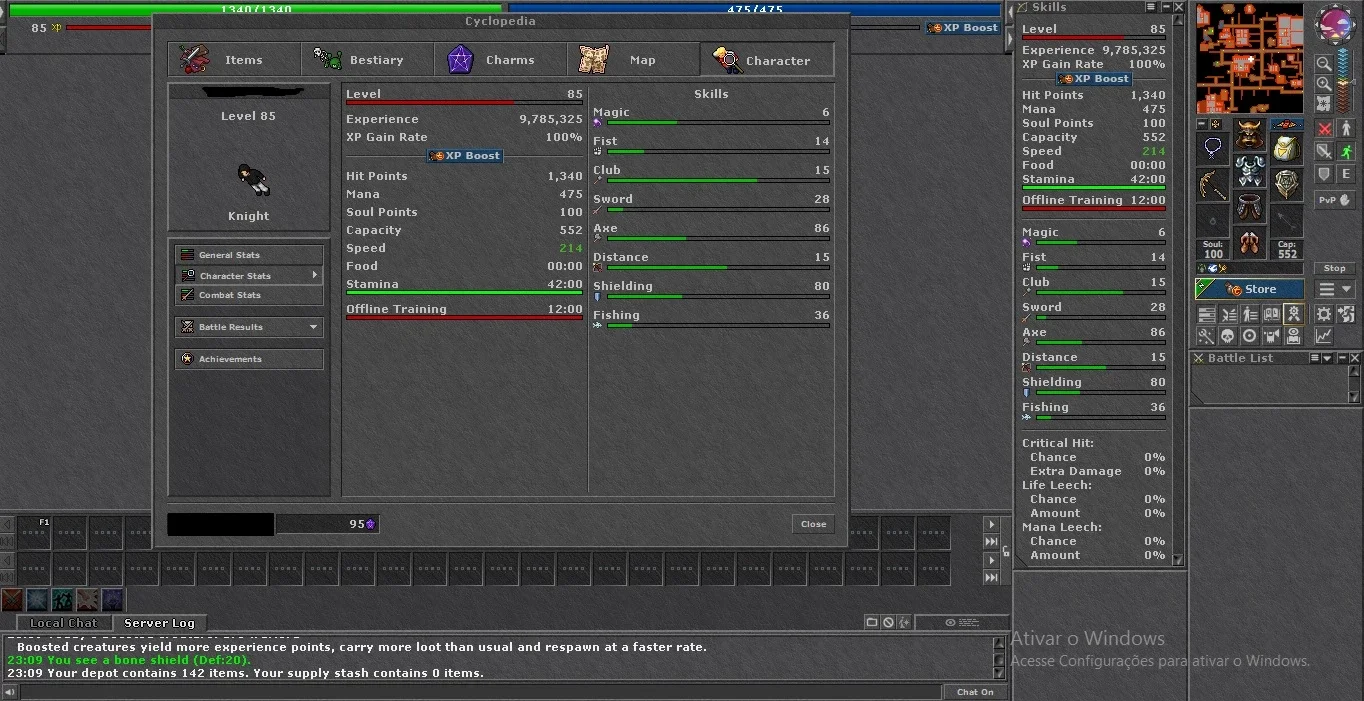Switch to the Cyclopedia Map tab
1364x701 pixels.
pos(633,60)
